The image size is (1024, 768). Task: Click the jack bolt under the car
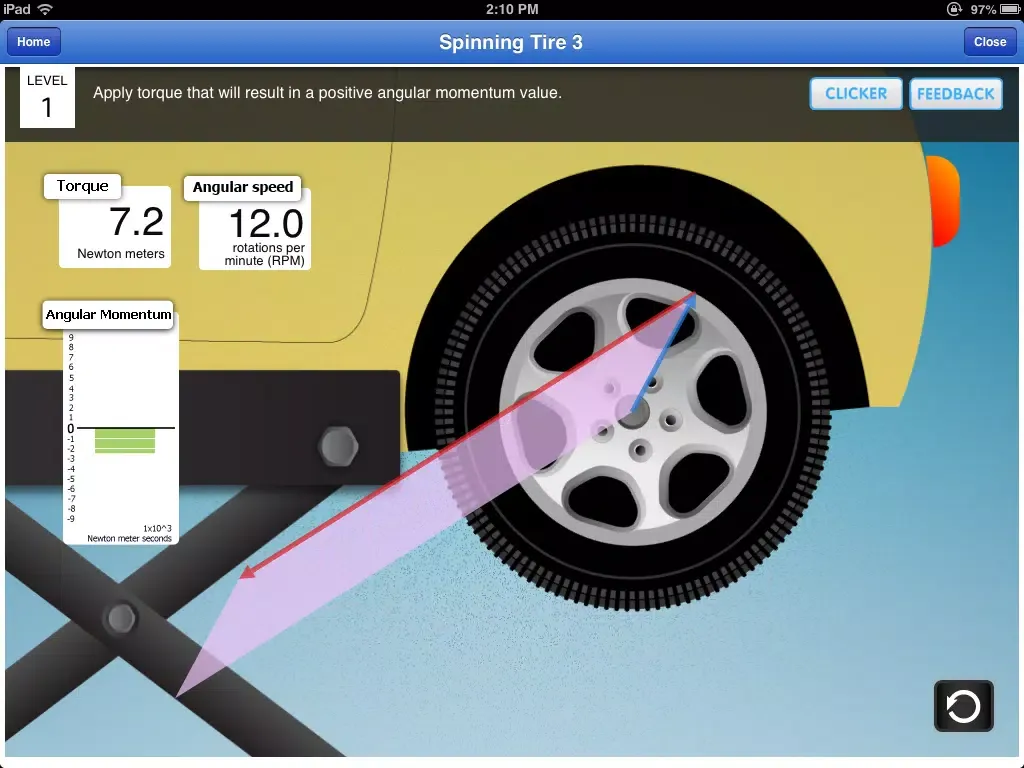338,447
